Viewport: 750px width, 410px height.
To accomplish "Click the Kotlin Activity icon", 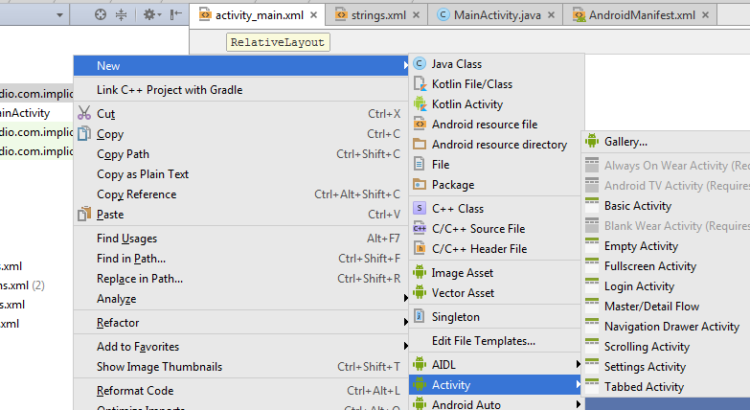I will 420,104.
